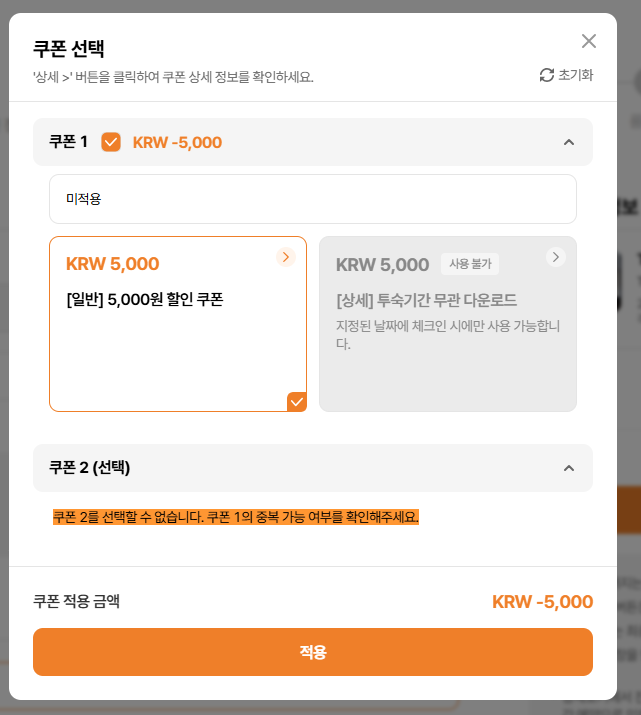Collapse the 쿠폰 1 section chevron
The image size is (641, 715).
coord(569,142)
